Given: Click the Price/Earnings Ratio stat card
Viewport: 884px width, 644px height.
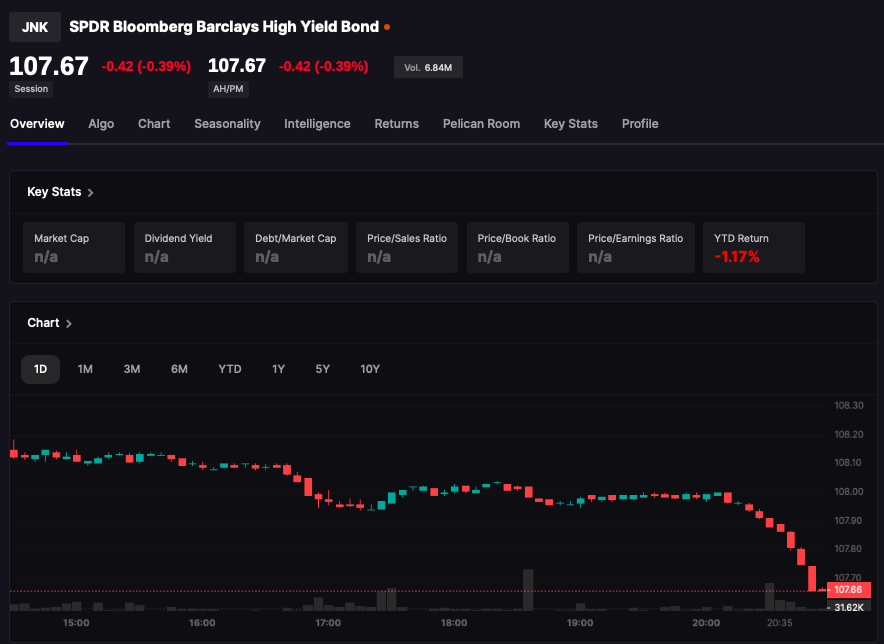Looking at the screenshot, I should point(636,248).
